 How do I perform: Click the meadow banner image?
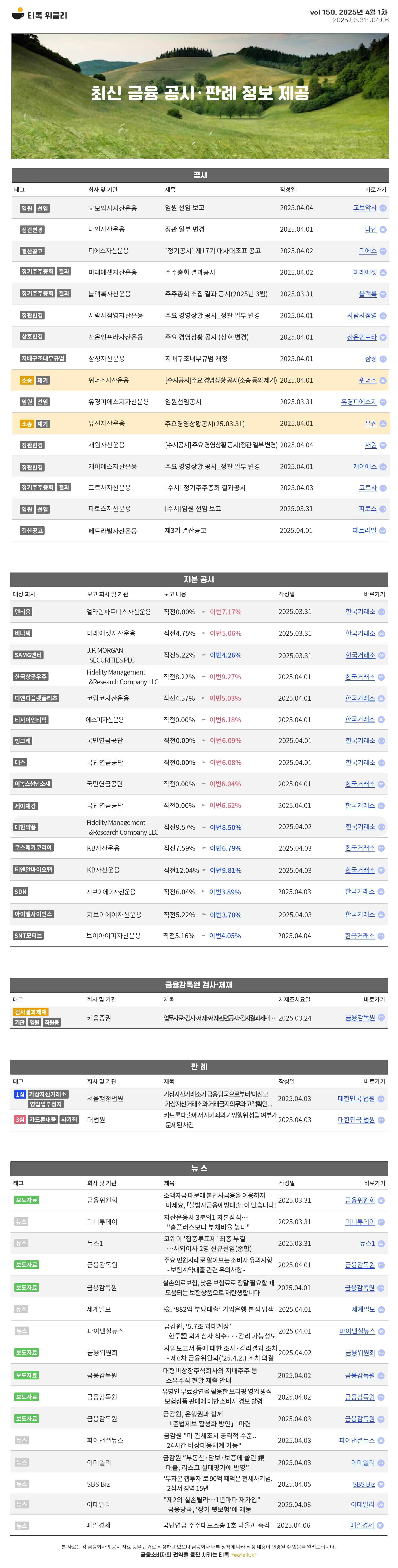200,96
